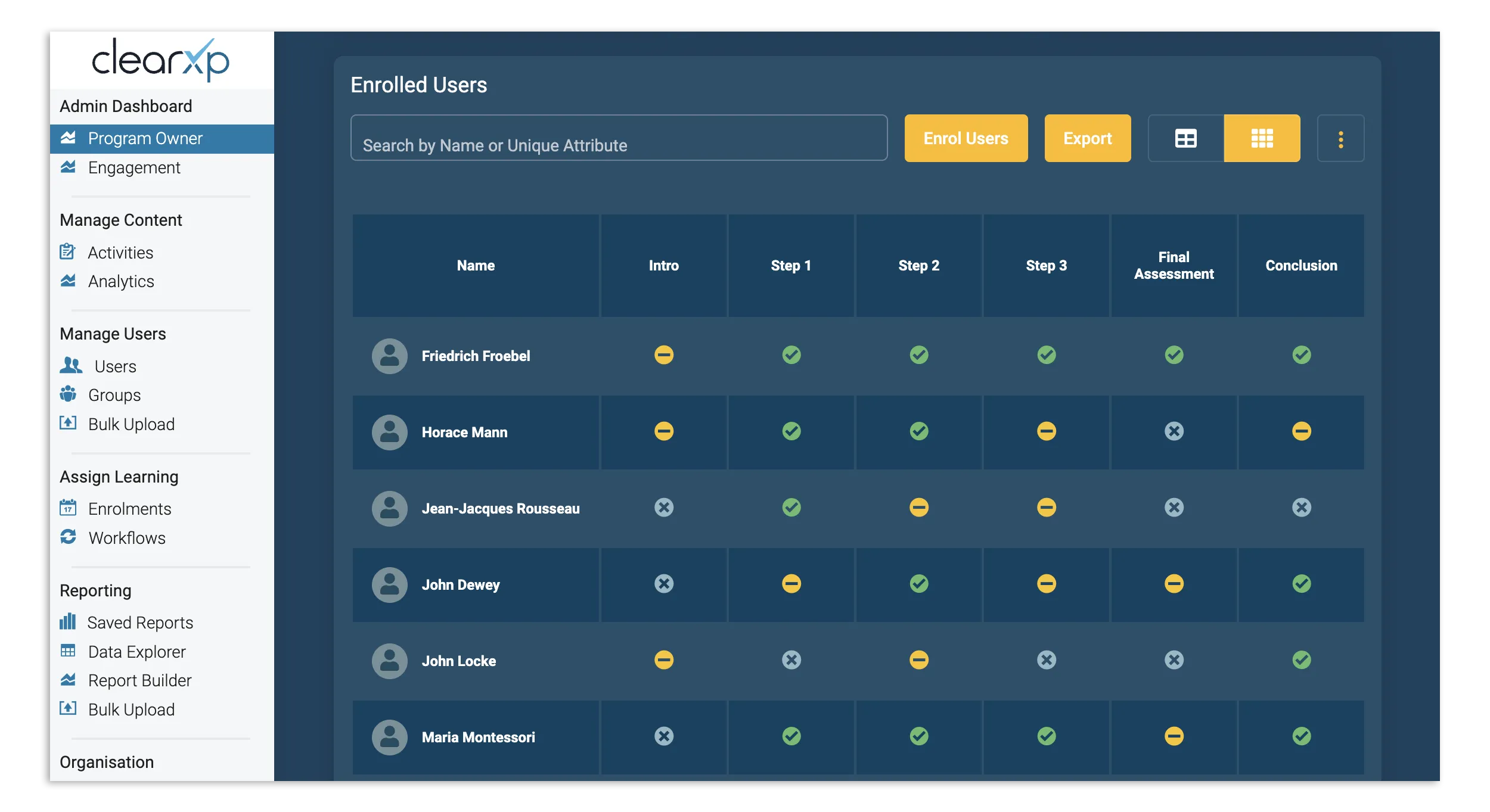Click the Workflows refresh icon
Screen dimensions: 1490x812
point(68,537)
